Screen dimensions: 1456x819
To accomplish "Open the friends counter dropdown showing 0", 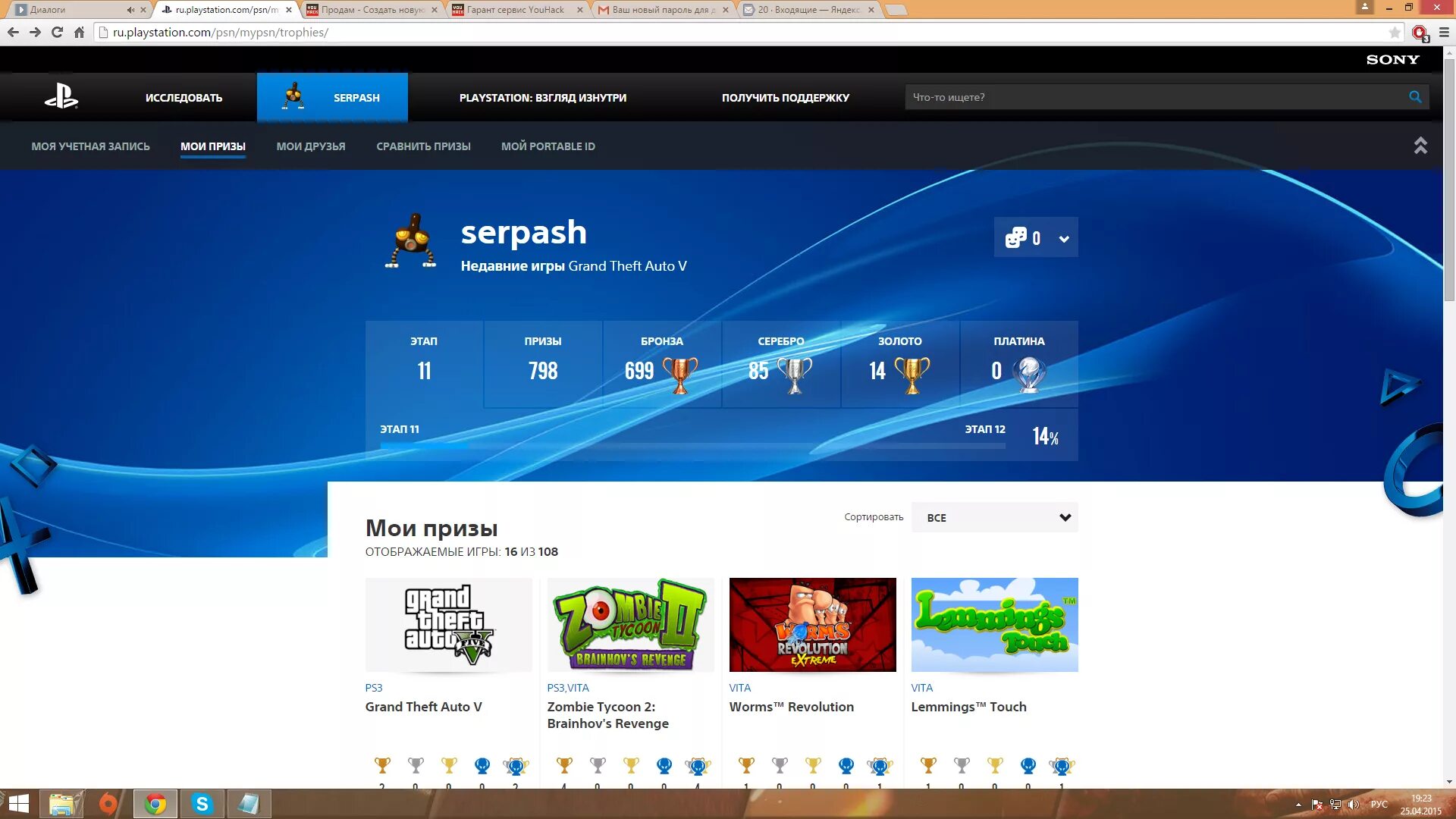I will click(x=1036, y=238).
